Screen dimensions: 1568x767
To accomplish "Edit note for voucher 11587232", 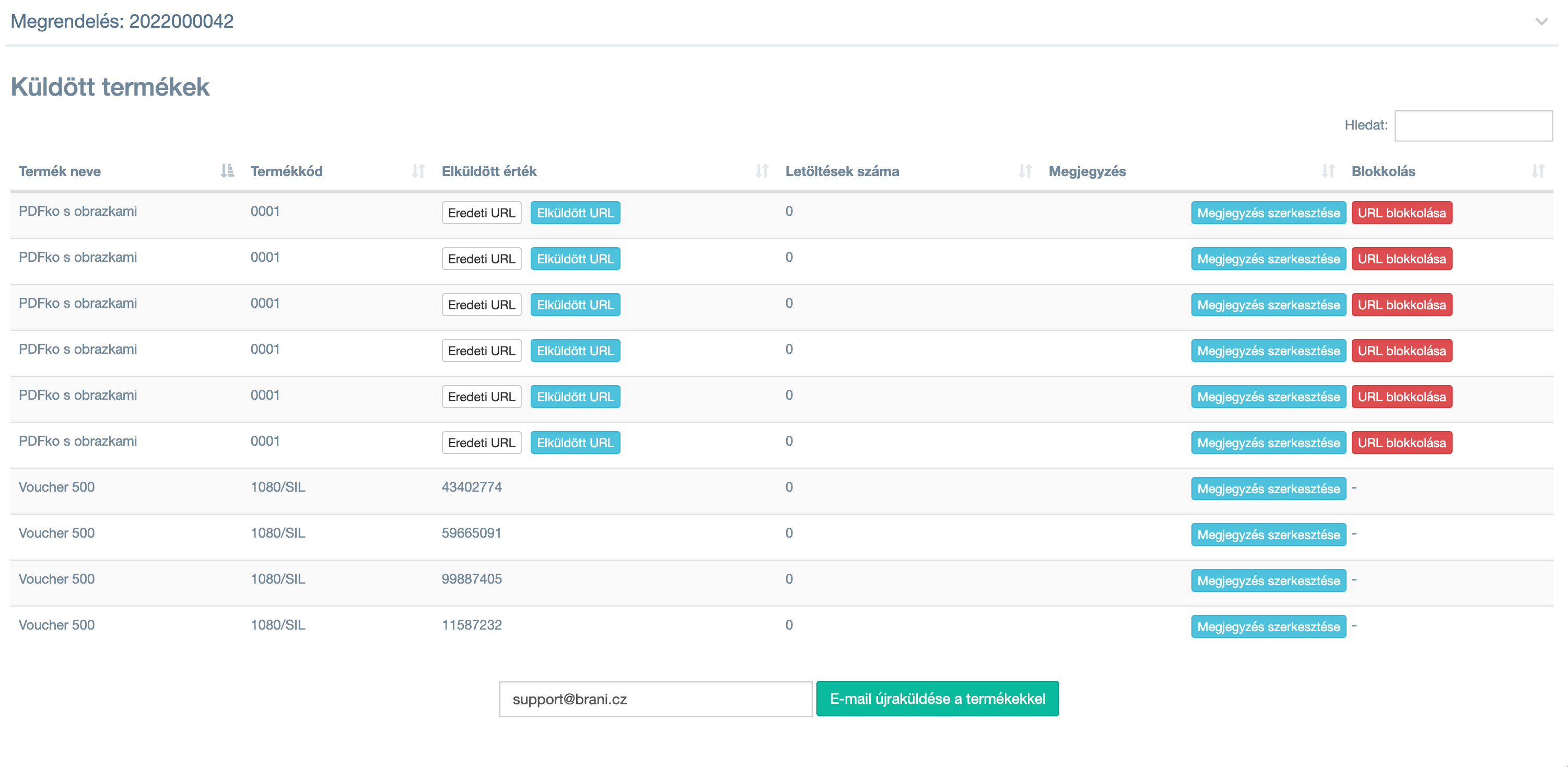I will tap(1269, 626).
